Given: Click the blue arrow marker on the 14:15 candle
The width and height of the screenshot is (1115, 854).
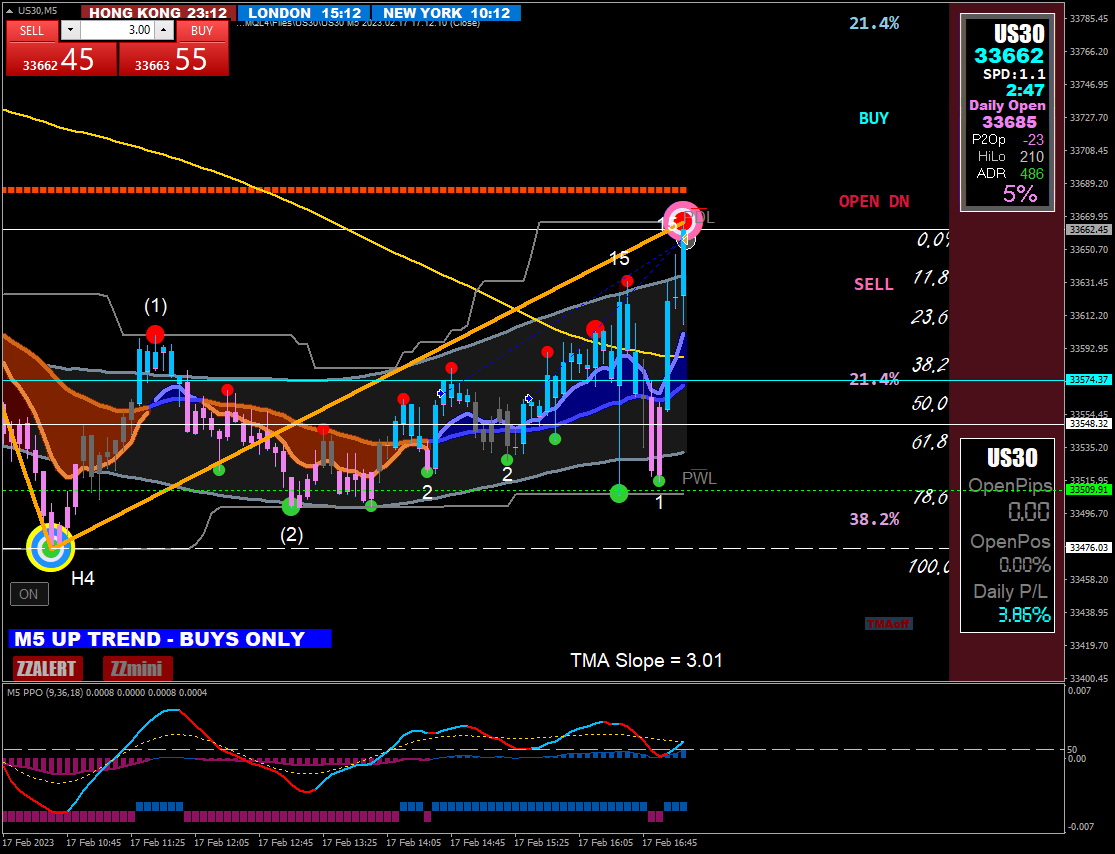Looking at the screenshot, I should point(441,393).
